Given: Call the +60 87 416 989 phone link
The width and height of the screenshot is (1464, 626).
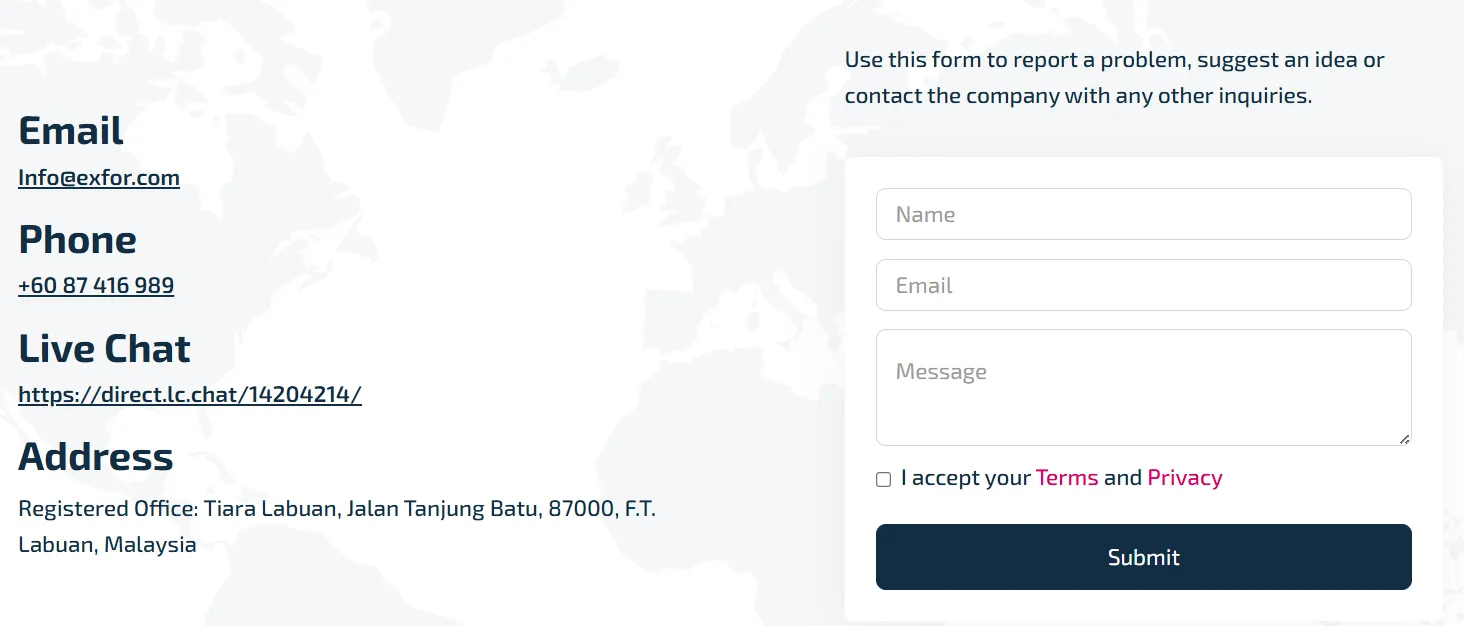Looking at the screenshot, I should (96, 285).
